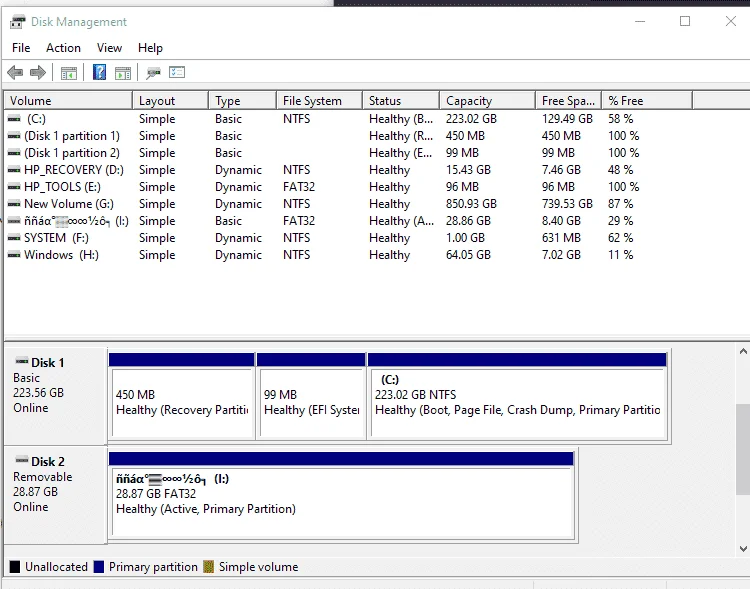Click the disk pane vertical scrollbar thumb
The height and width of the screenshot is (589, 750).
[x=743, y=449]
